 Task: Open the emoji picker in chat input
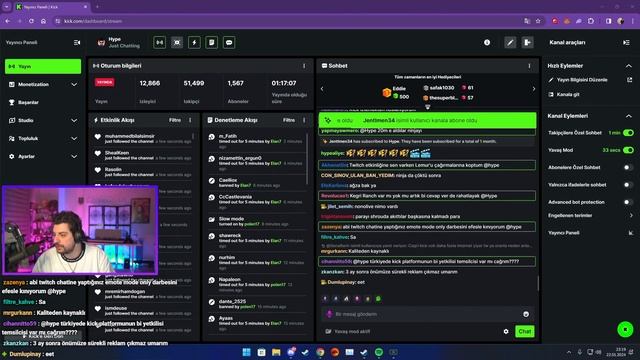tap(526, 314)
